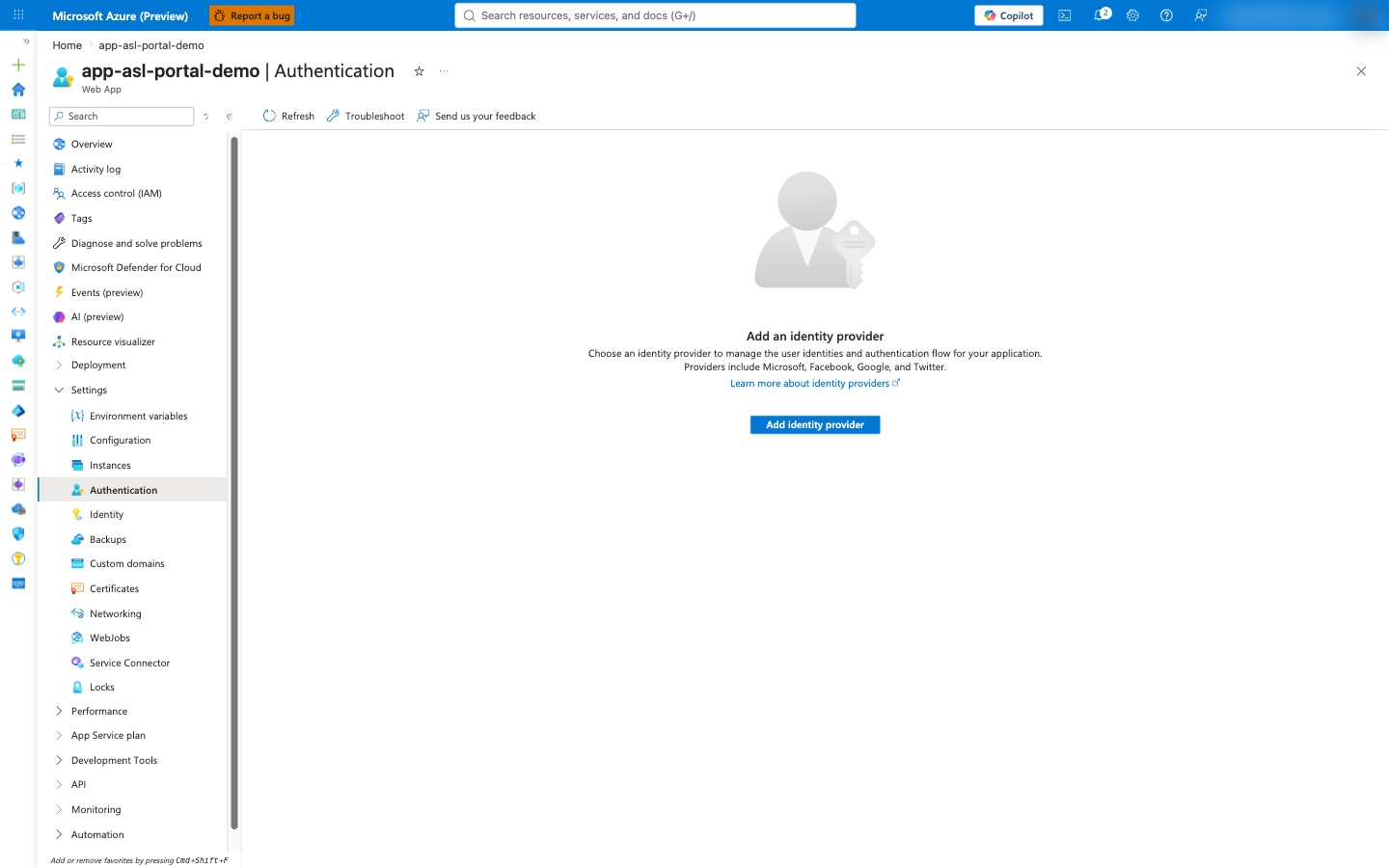Click the Service Connector icon
This screenshot has height=868, width=1389.
77,663
